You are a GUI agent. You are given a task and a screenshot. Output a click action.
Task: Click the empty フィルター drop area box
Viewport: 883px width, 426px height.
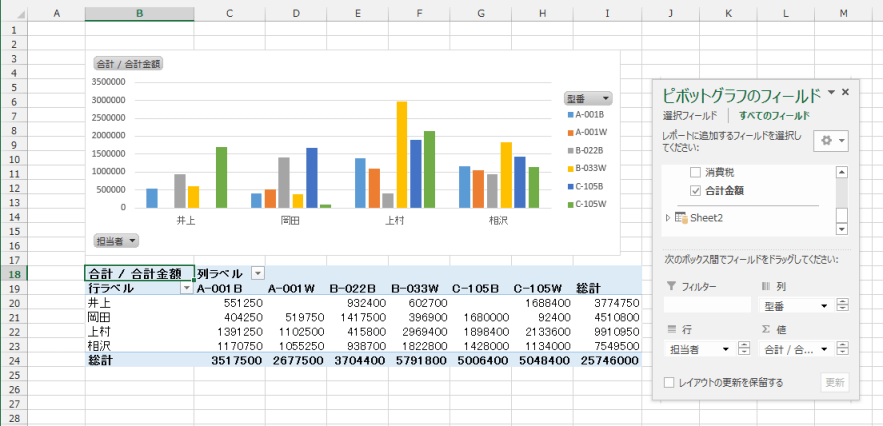coord(706,305)
